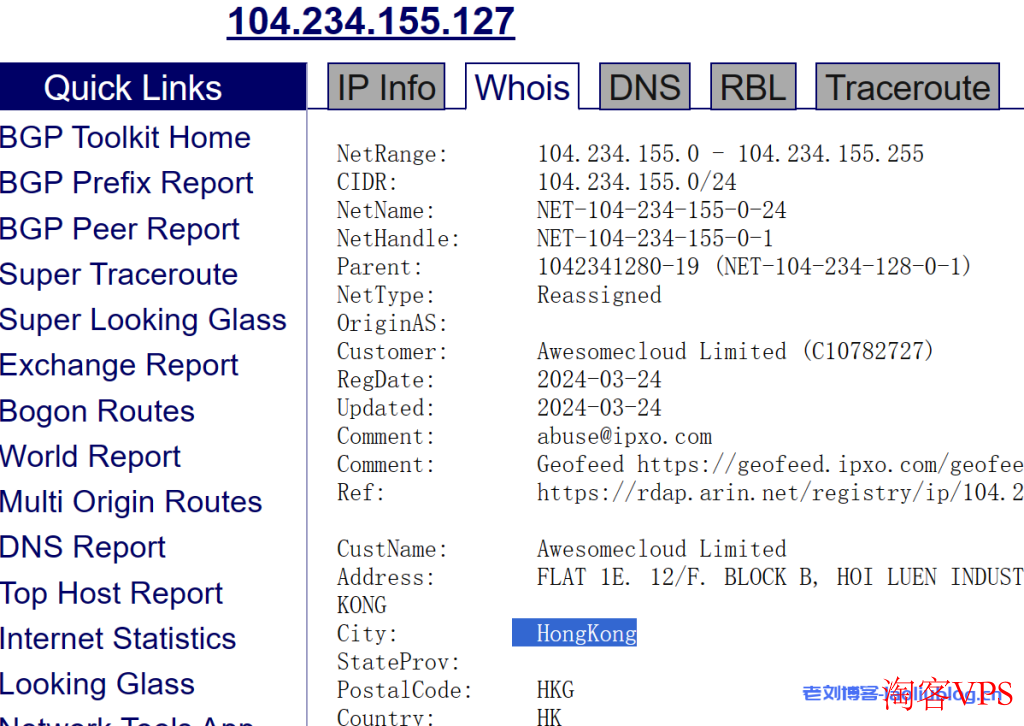The image size is (1024, 726).
Task: Switch to the RBL tab
Action: 753,87
